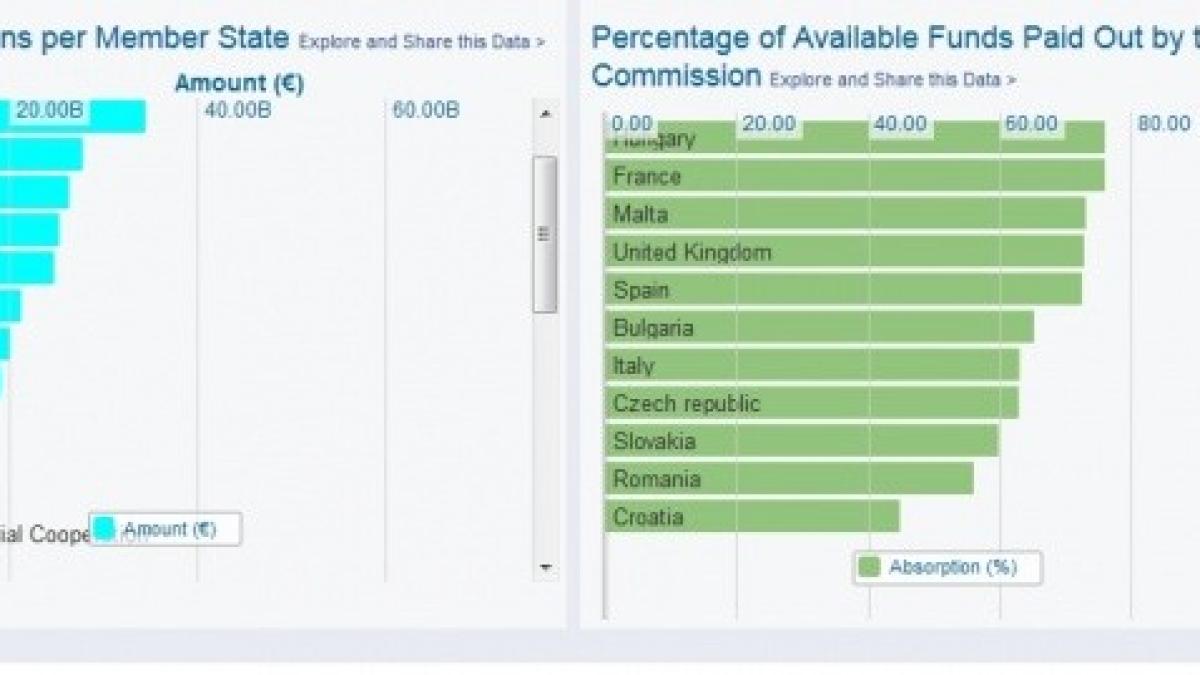Click the Czech republic bar

tap(811, 403)
